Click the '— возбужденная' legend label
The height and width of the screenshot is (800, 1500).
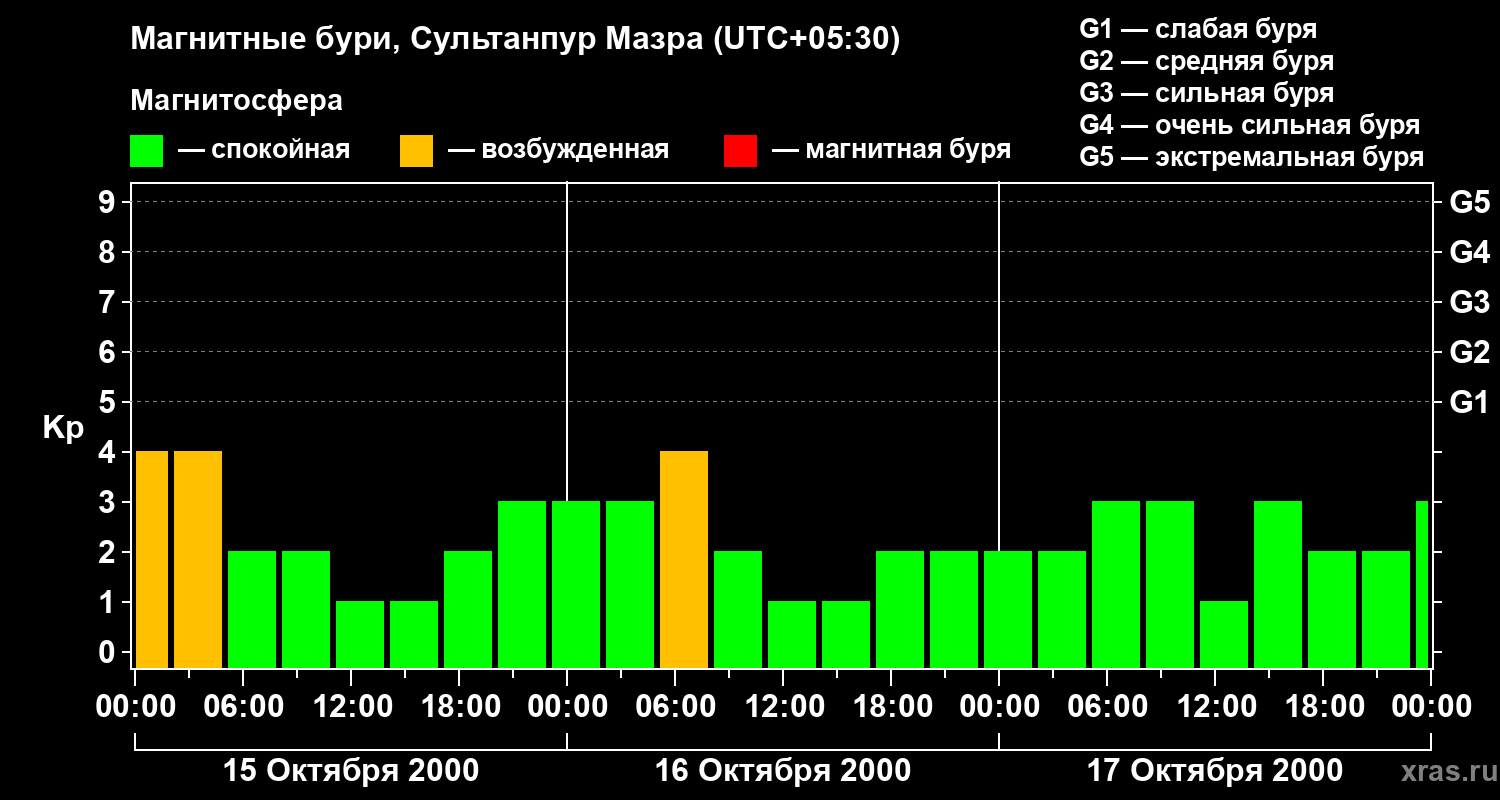click(558, 151)
